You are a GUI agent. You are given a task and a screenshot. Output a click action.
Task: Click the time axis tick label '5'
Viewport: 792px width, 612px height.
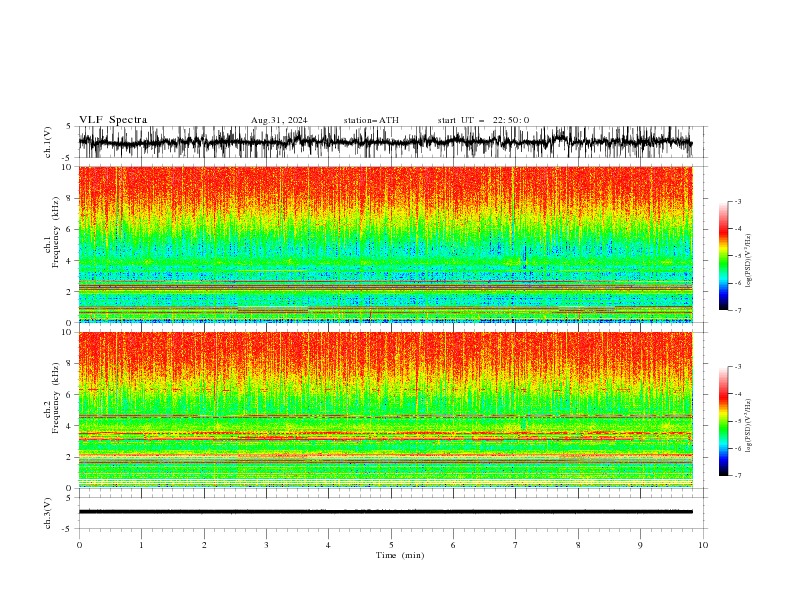[391, 545]
